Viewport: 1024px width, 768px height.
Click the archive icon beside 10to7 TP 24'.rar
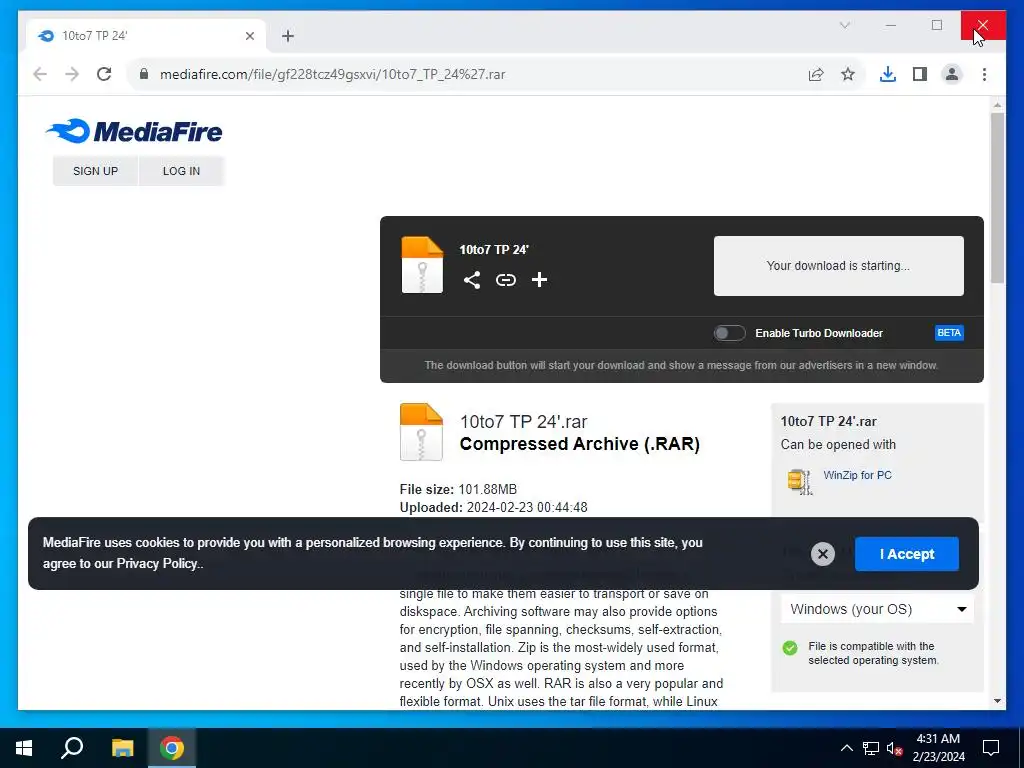[x=421, y=432]
